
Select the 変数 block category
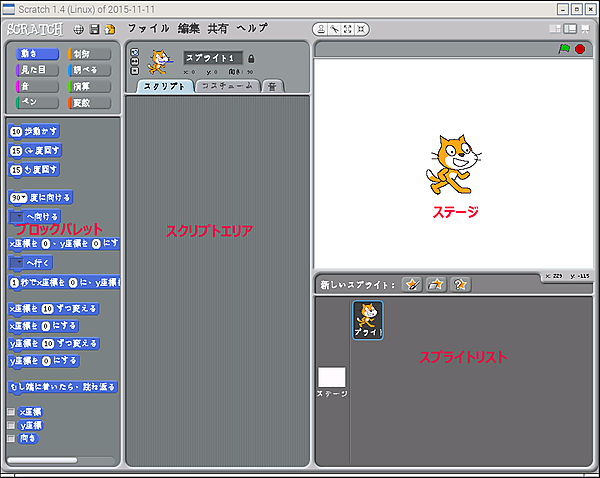point(90,103)
